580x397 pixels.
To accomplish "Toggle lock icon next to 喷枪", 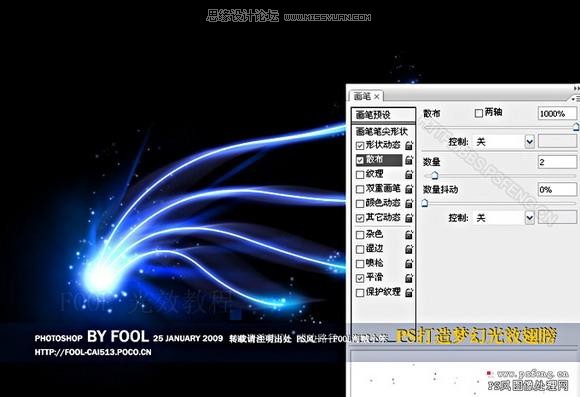I will 409,263.
